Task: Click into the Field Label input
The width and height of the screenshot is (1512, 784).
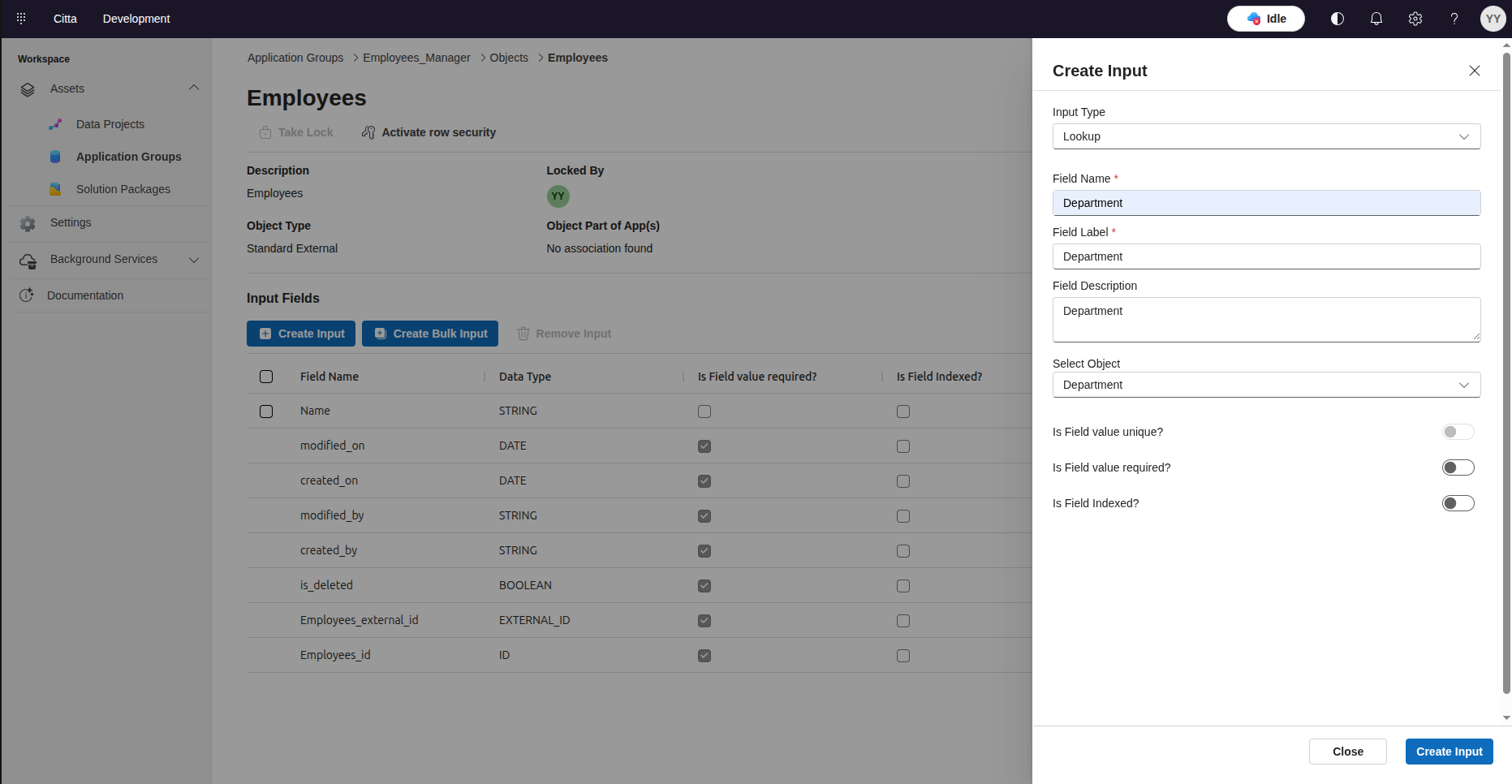Action: tap(1266, 256)
